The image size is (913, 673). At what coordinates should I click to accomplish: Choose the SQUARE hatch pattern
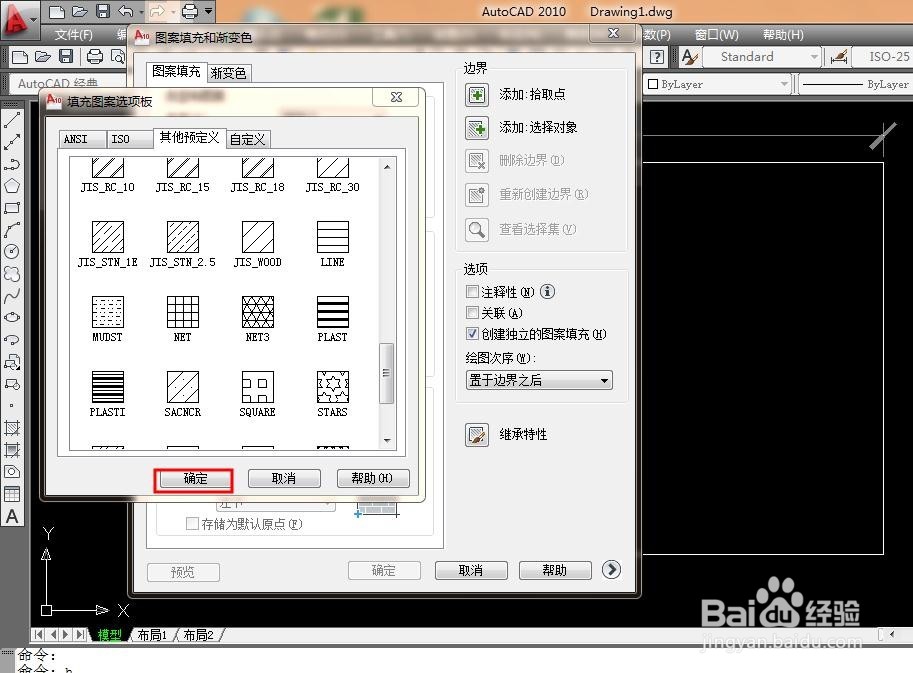pyautogui.click(x=257, y=394)
